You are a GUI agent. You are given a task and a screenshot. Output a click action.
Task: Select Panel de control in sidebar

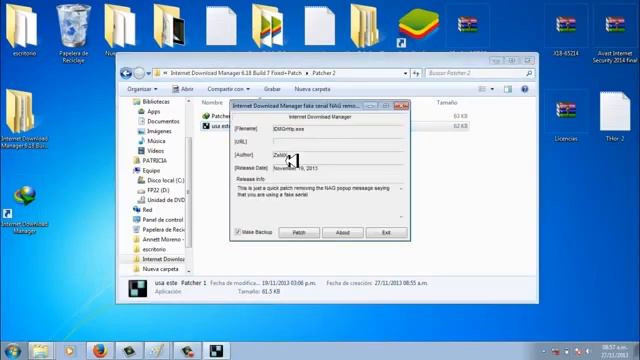158,220
